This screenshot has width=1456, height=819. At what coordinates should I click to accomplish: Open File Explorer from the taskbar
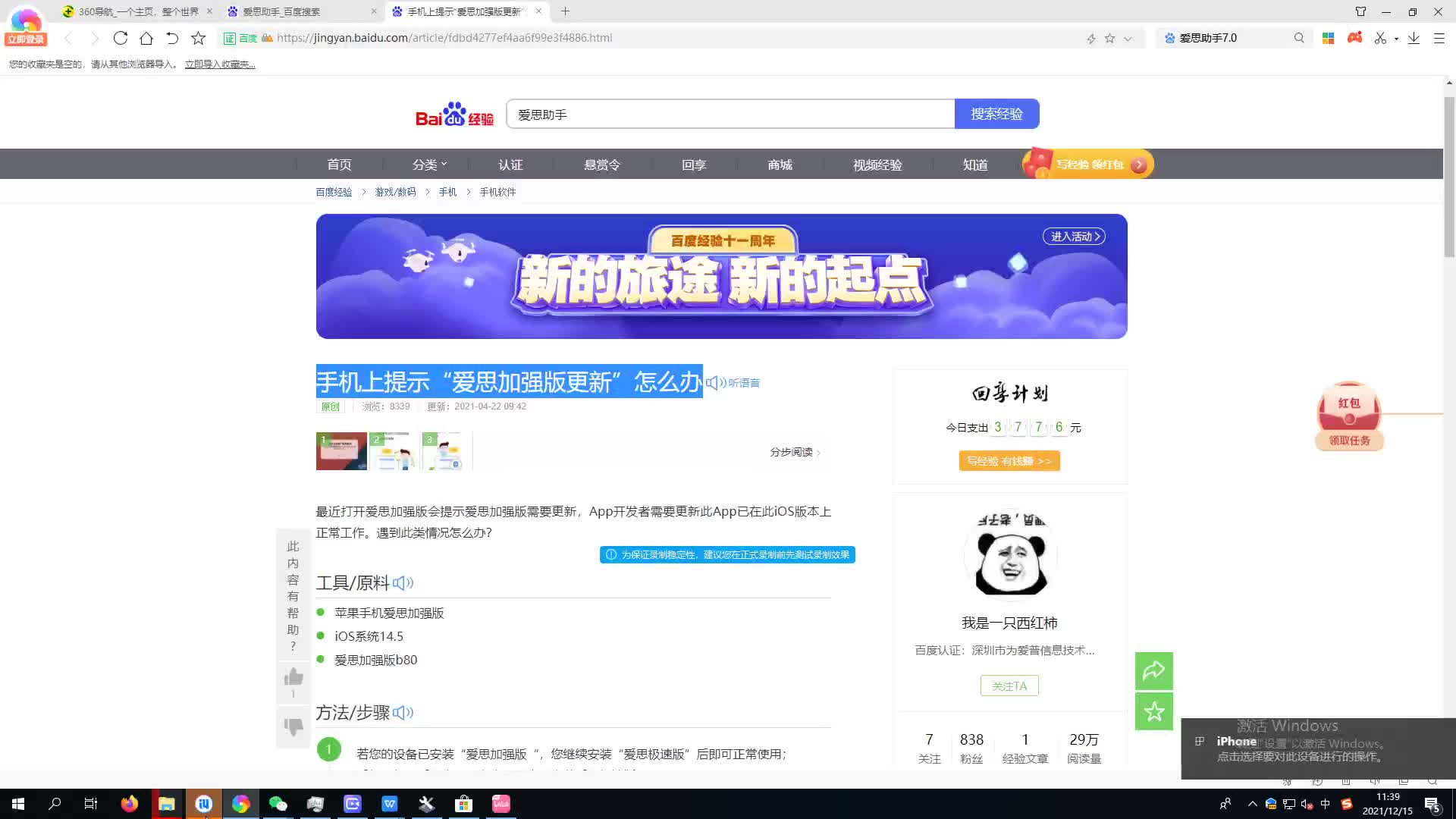[167, 804]
